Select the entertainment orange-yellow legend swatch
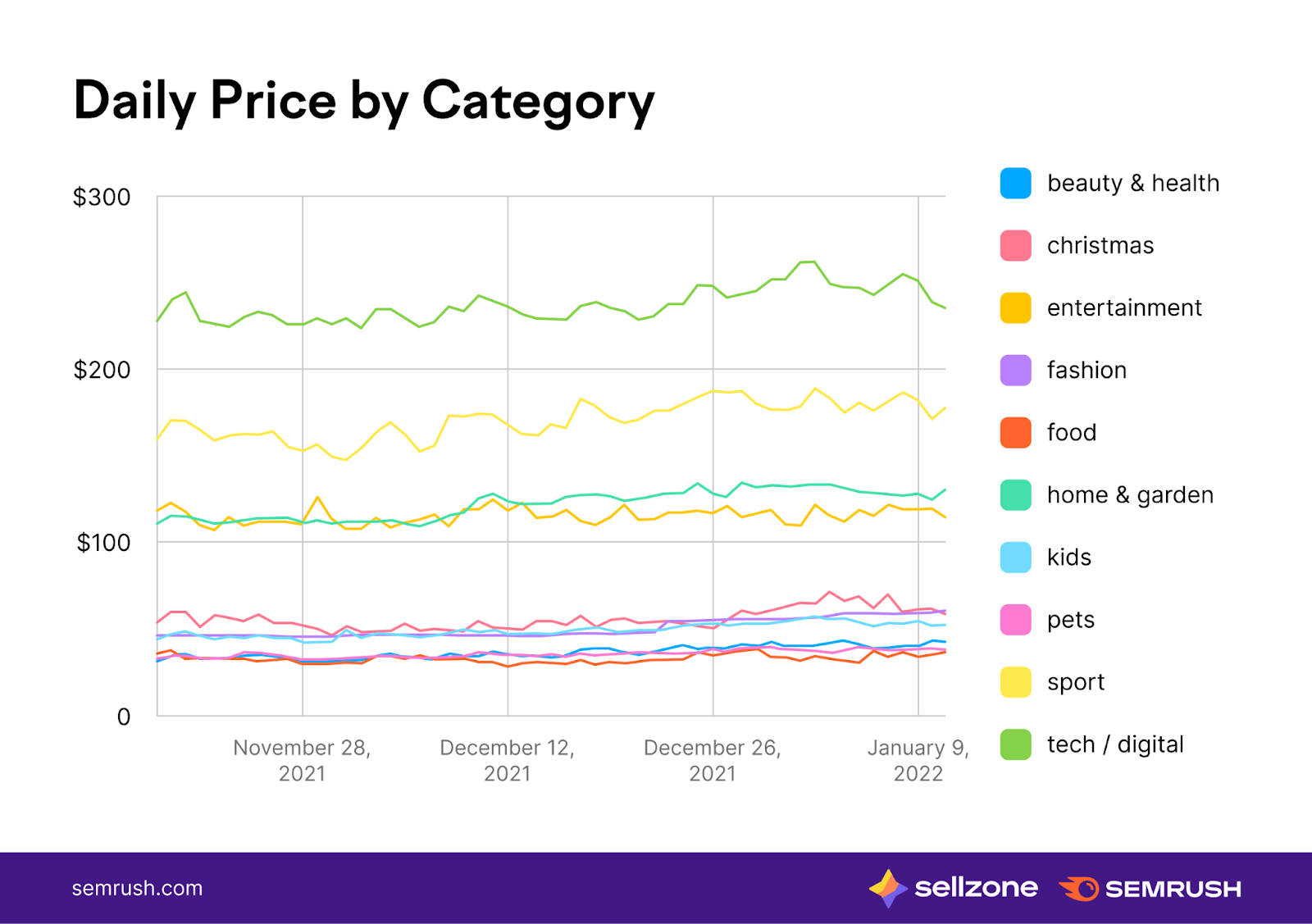 coord(1015,307)
